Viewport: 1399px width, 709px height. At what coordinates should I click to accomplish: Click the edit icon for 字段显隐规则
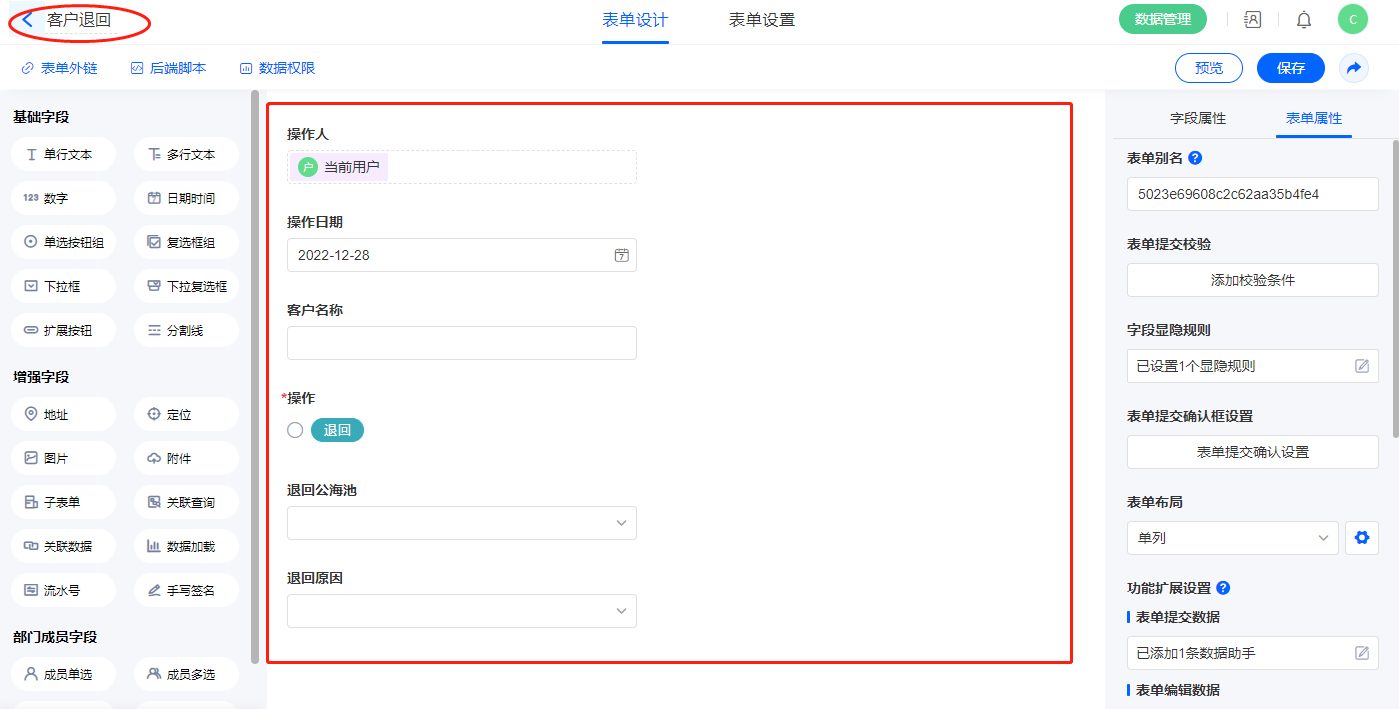pyautogui.click(x=1361, y=366)
